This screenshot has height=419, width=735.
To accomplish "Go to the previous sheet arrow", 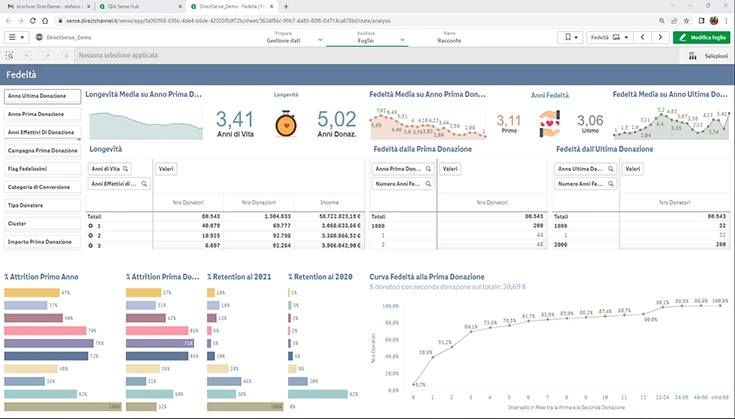I will [x=643, y=37].
